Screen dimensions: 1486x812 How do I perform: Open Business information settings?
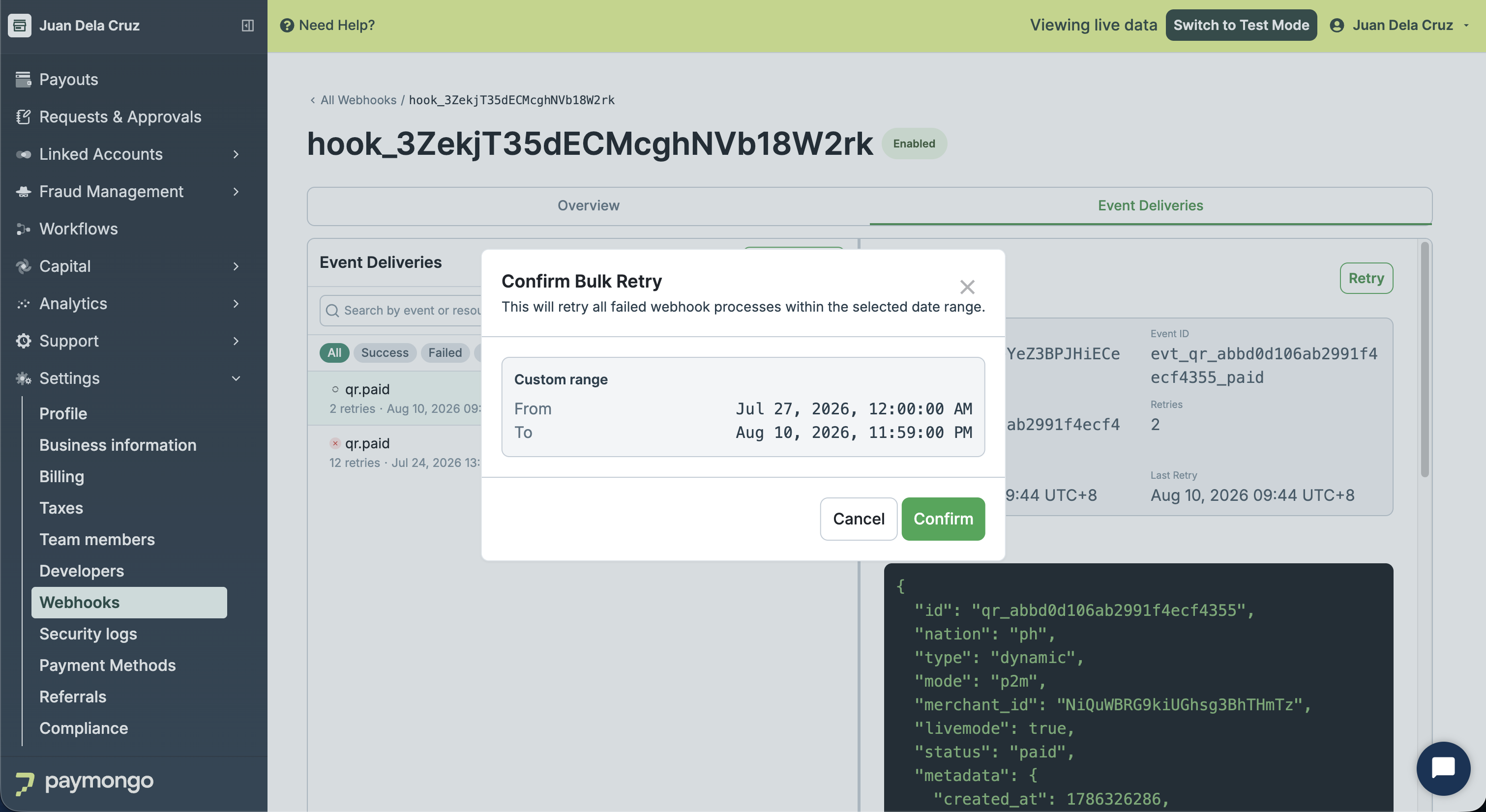(118, 445)
